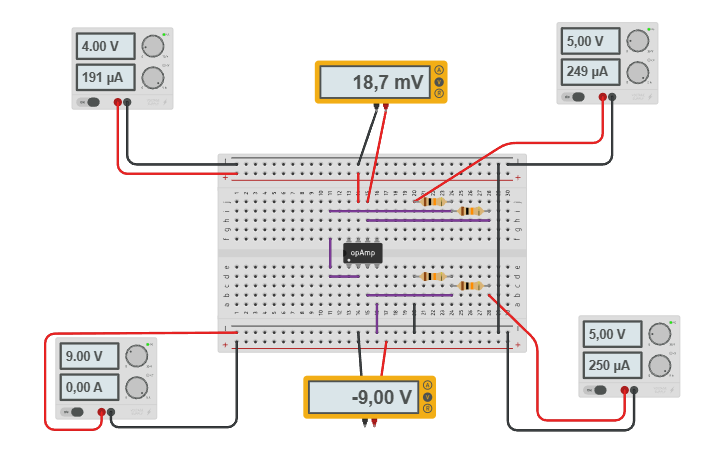Toggle the power switch on the 249 µA supply

point(574,97)
